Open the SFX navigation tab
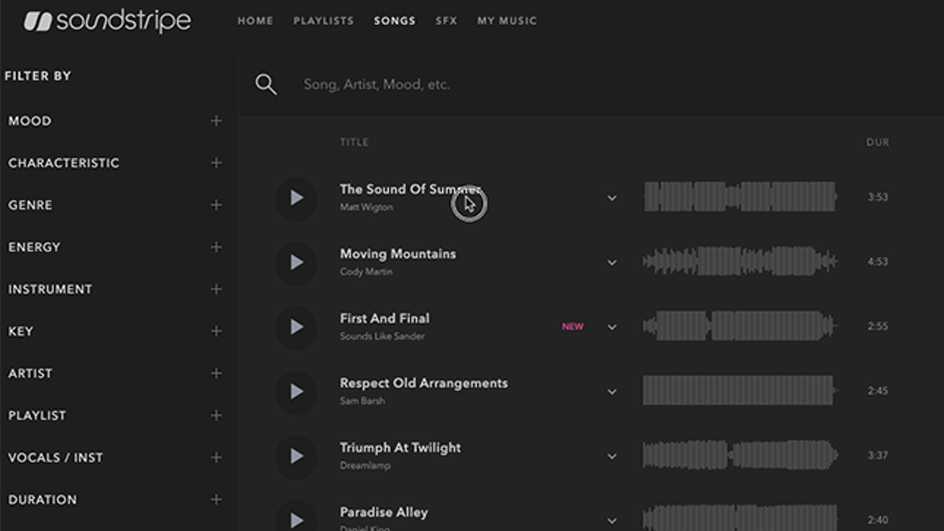Viewport: 944px width, 531px height. (x=446, y=20)
